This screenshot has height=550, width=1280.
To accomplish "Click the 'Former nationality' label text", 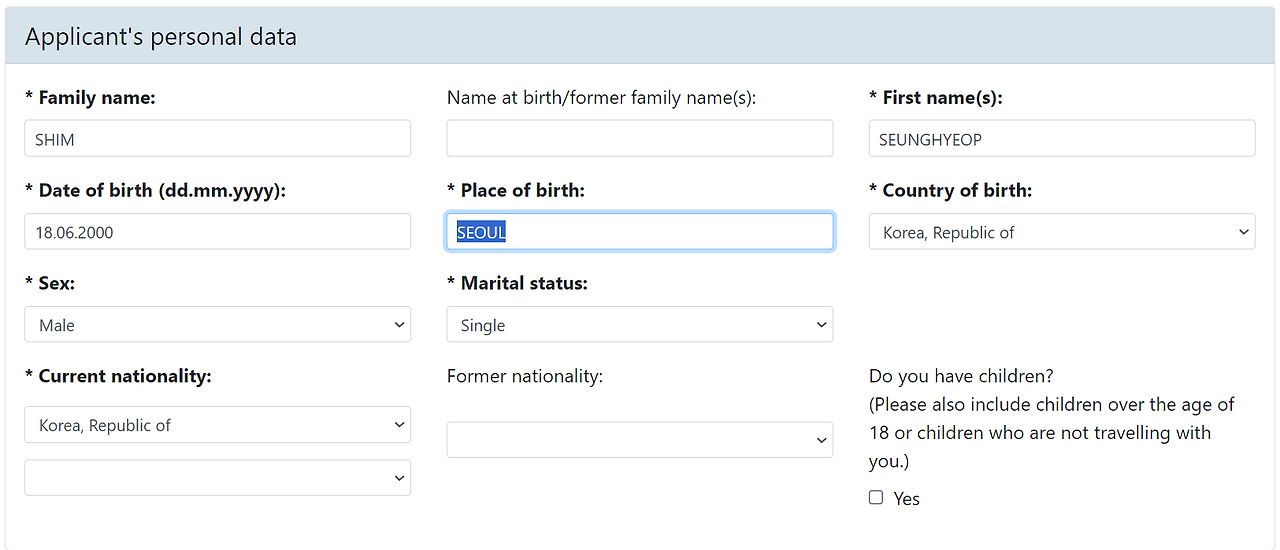I will [525, 377].
